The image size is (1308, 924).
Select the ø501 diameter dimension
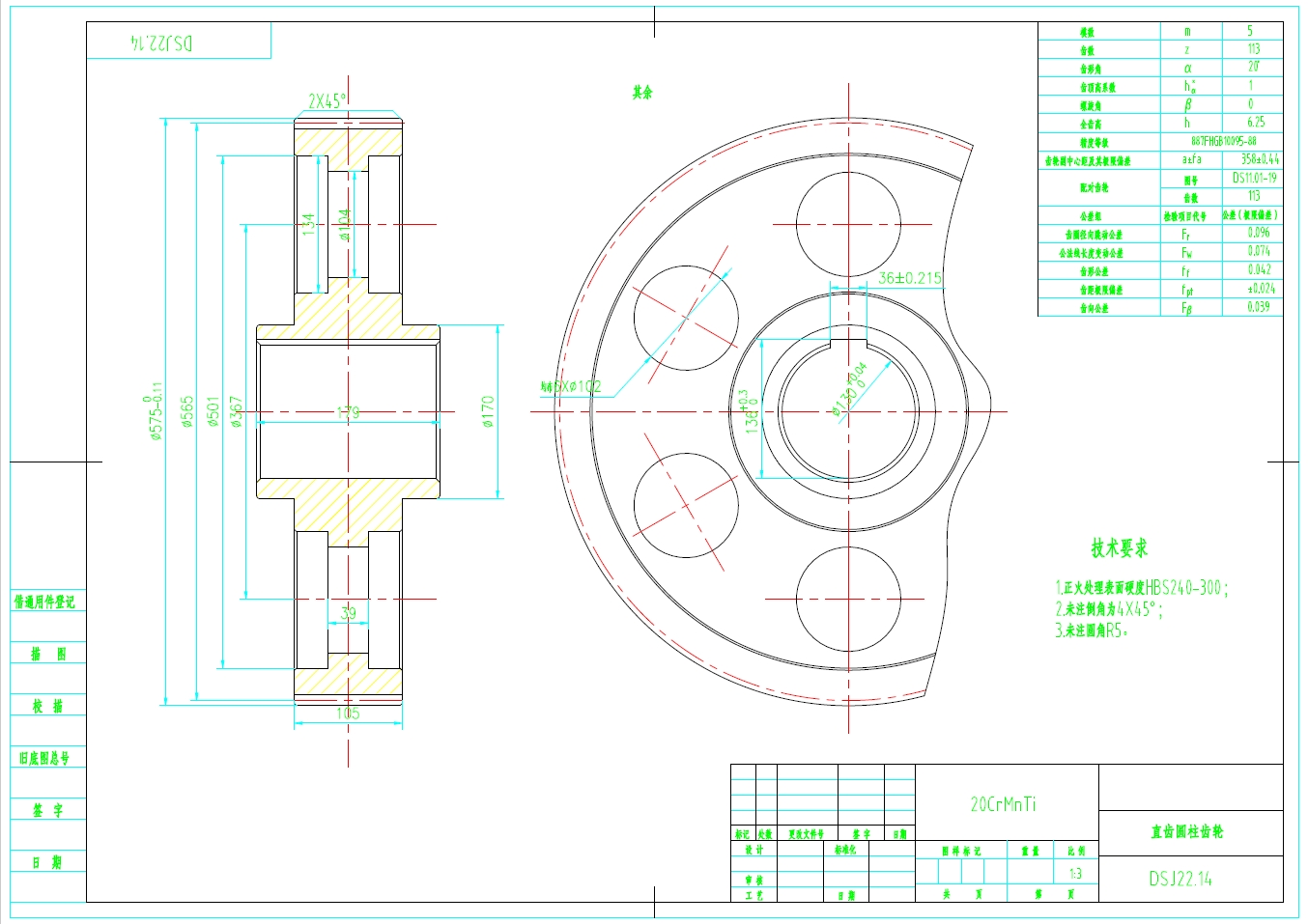click(x=213, y=411)
